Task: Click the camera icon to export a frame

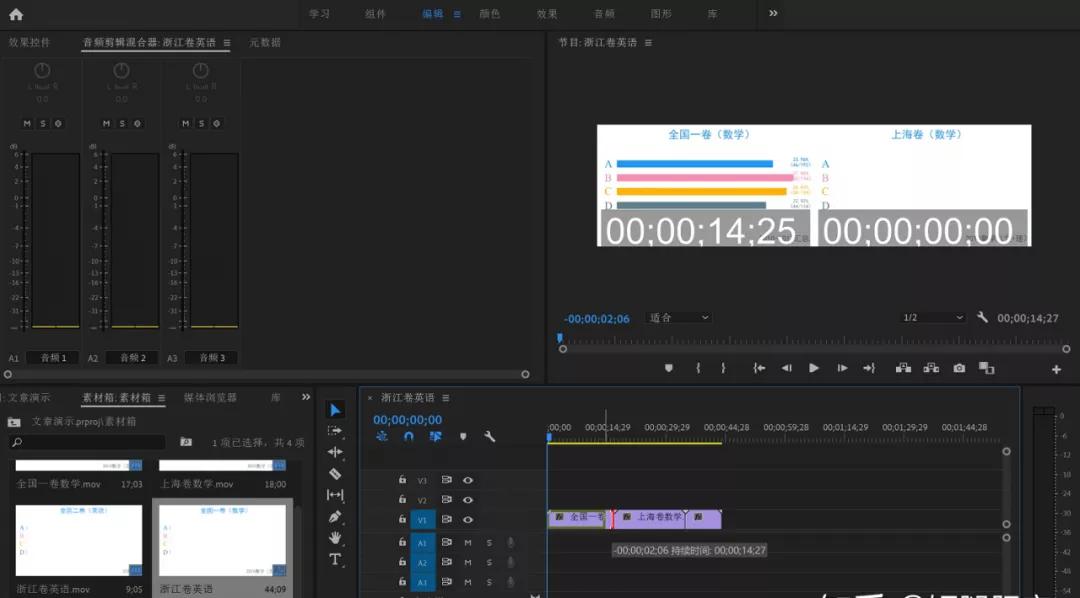Action: click(958, 367)
